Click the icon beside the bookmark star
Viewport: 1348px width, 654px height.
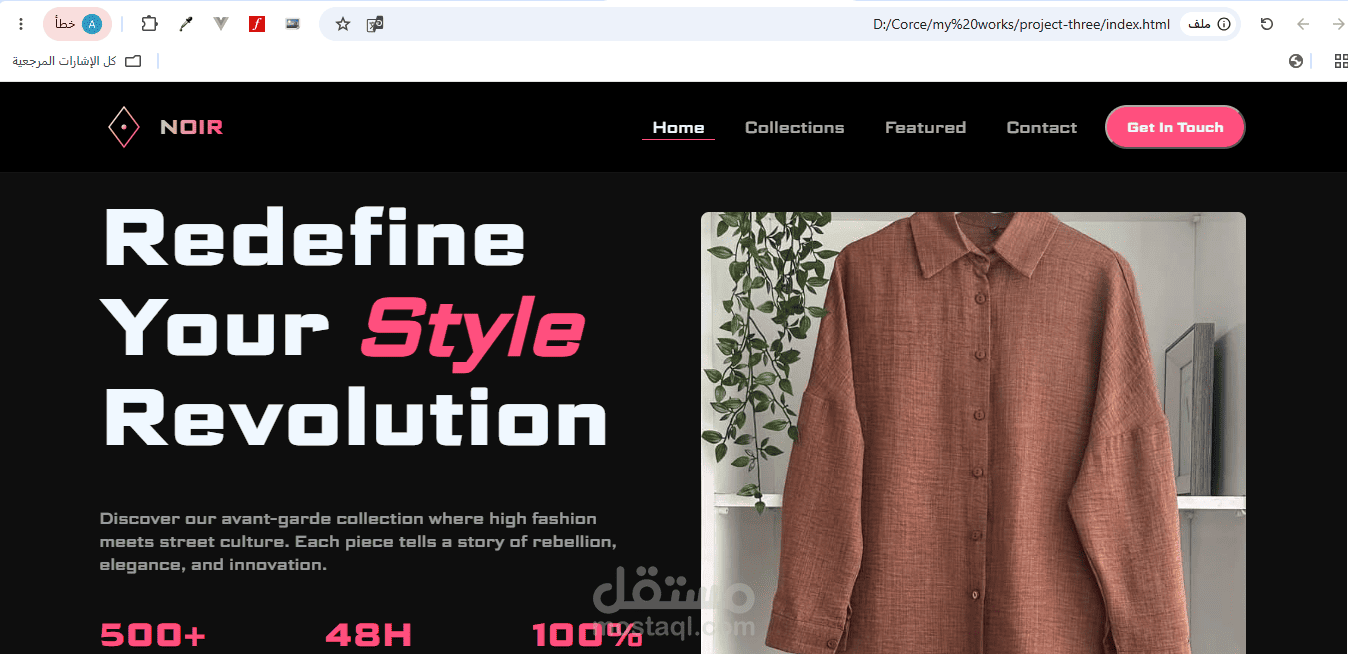click(x=375, y=24)
